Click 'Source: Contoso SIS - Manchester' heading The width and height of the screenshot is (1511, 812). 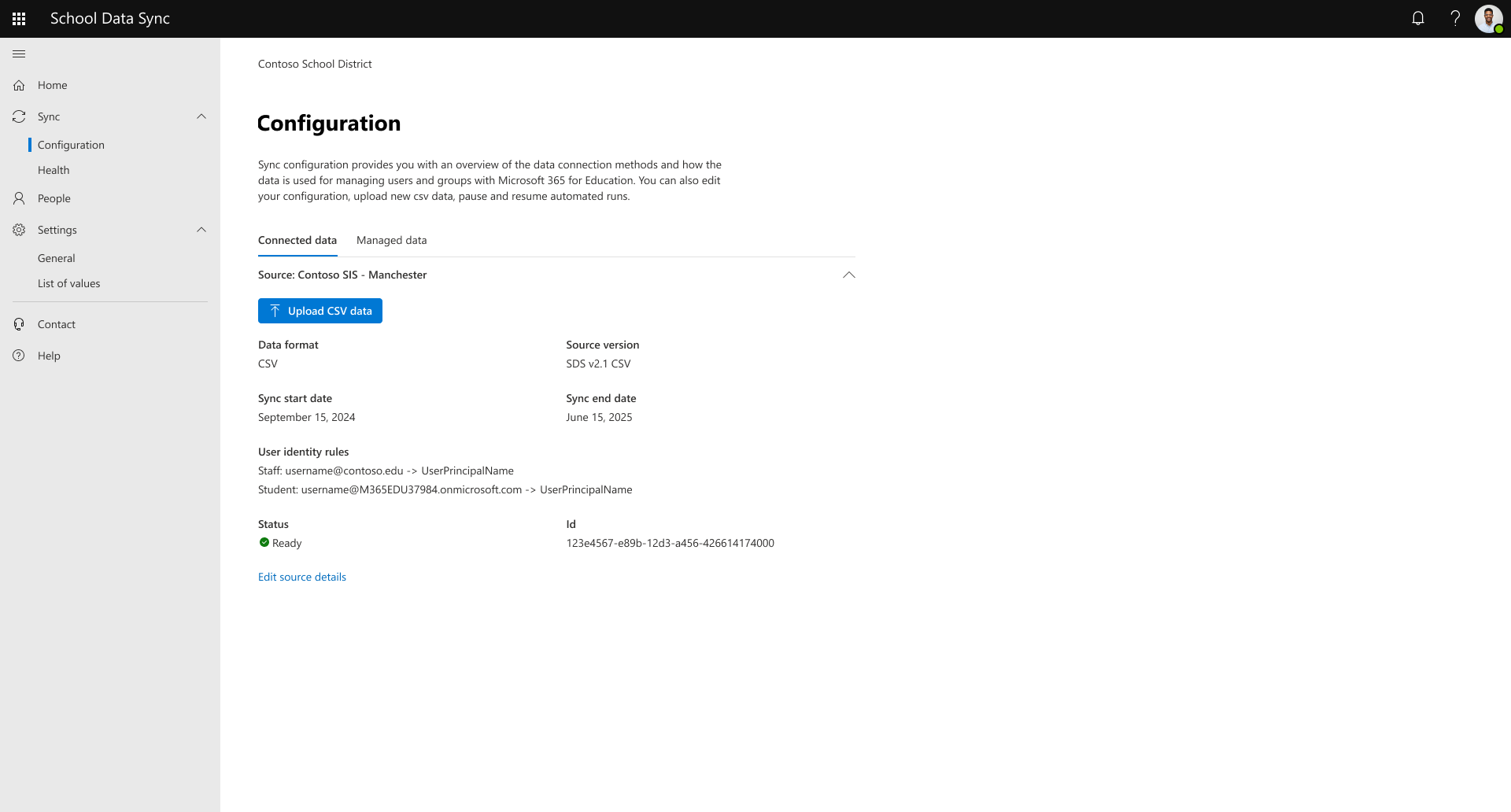342,275
